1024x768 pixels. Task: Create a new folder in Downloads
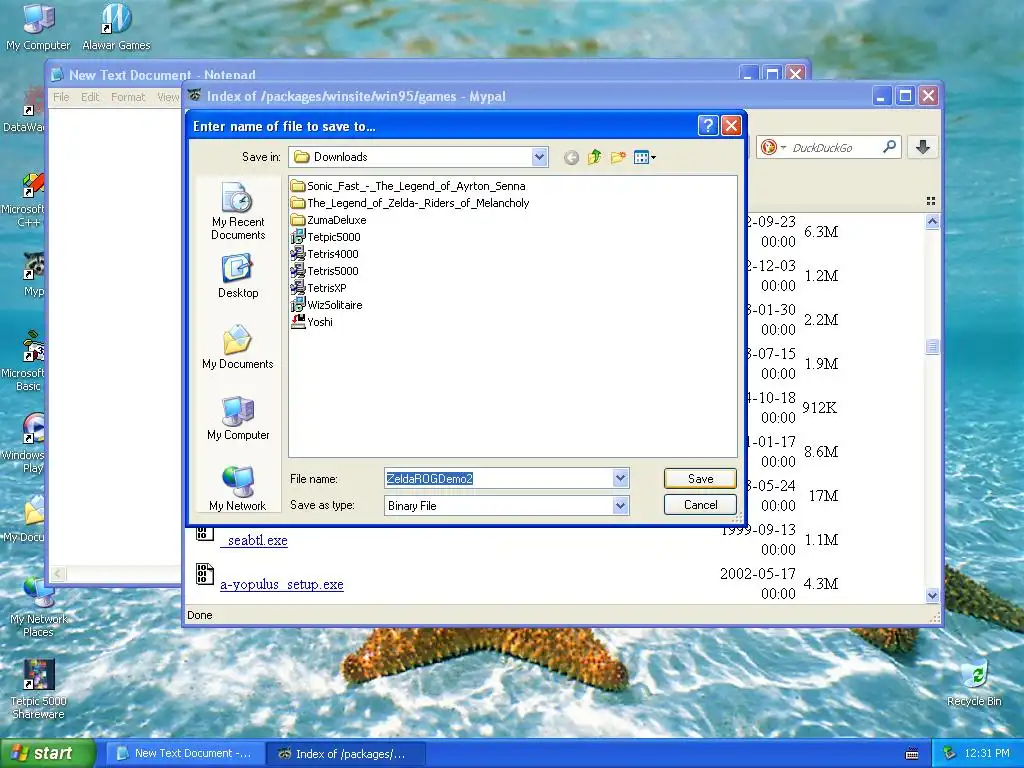(618, 157)
